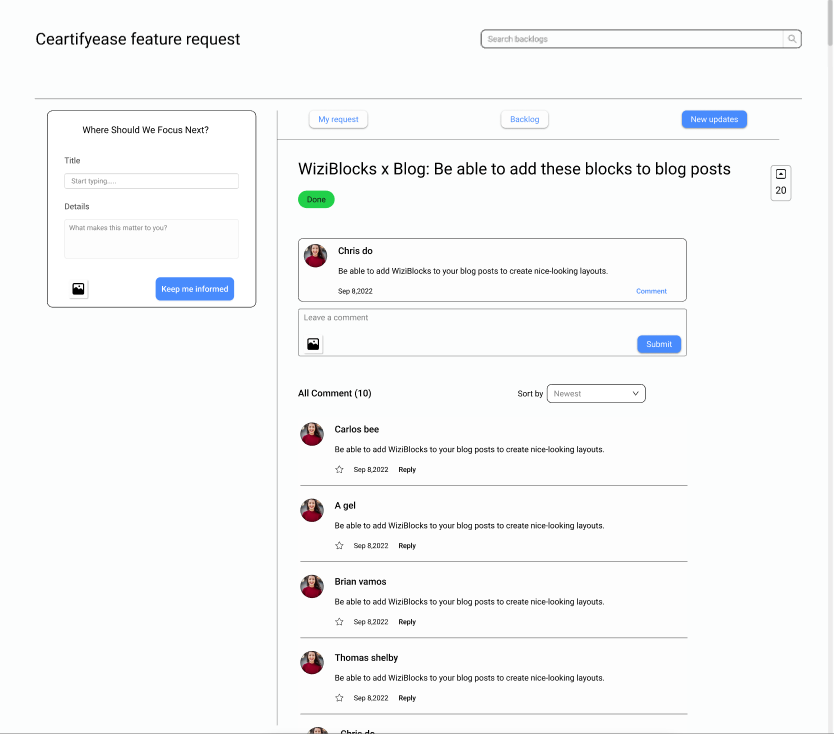The height and width of the screenshot is (734, 834).
Task: Star Thomas shelby's comment
Action: point(339,698)
